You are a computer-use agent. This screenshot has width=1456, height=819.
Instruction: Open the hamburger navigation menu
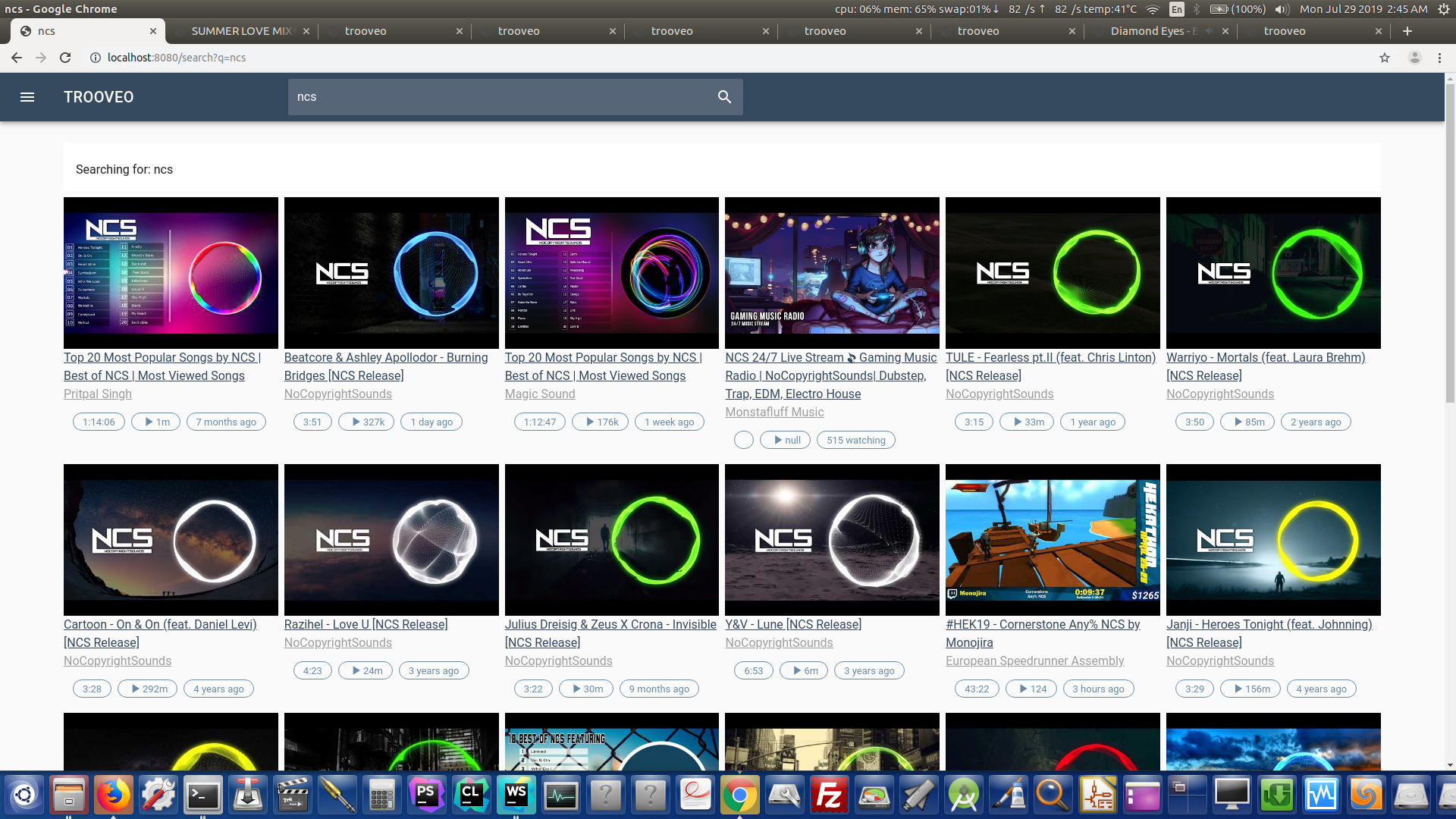(27, 97)
